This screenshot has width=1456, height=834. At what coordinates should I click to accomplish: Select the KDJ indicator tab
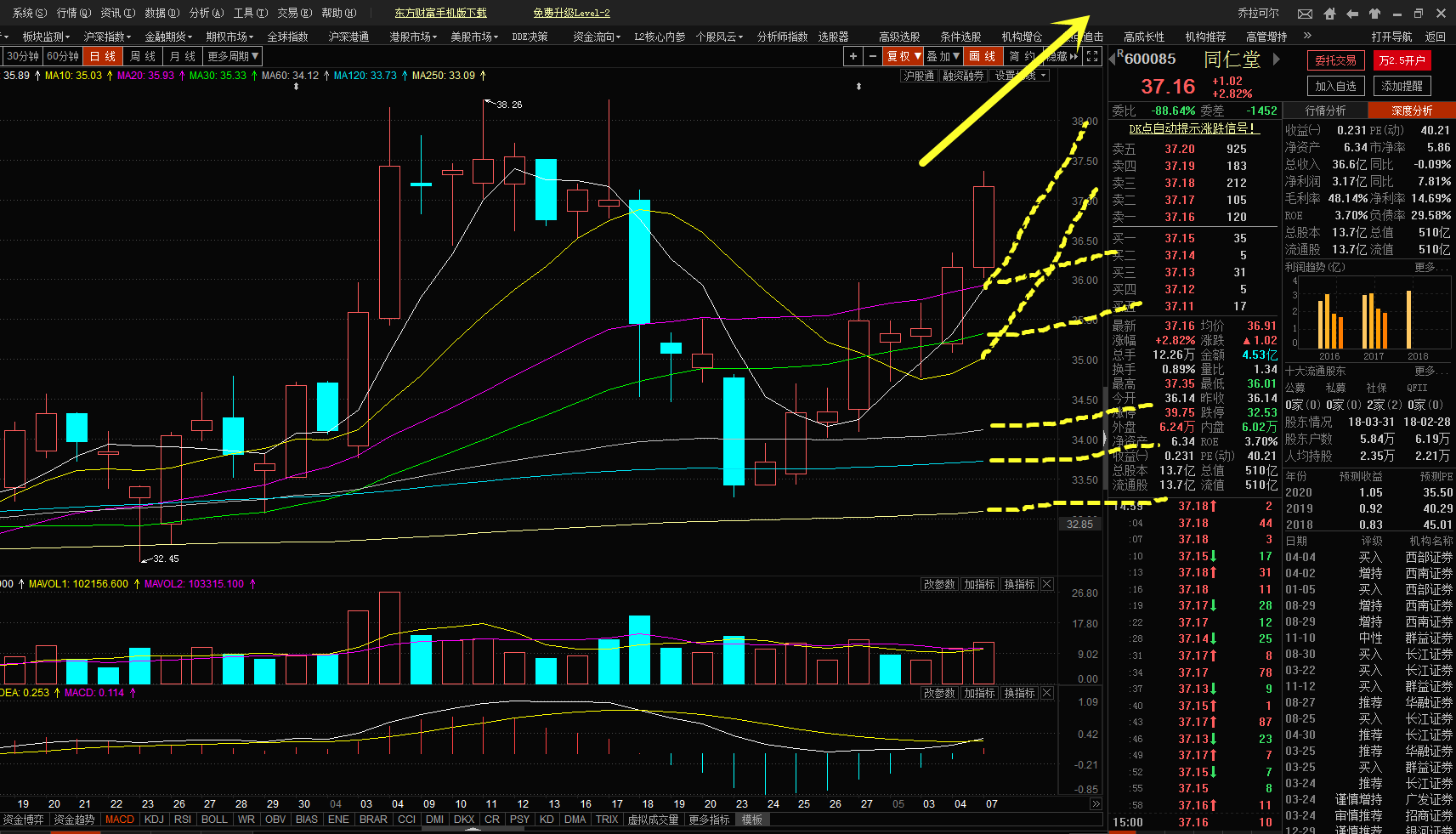pos(154,820)
